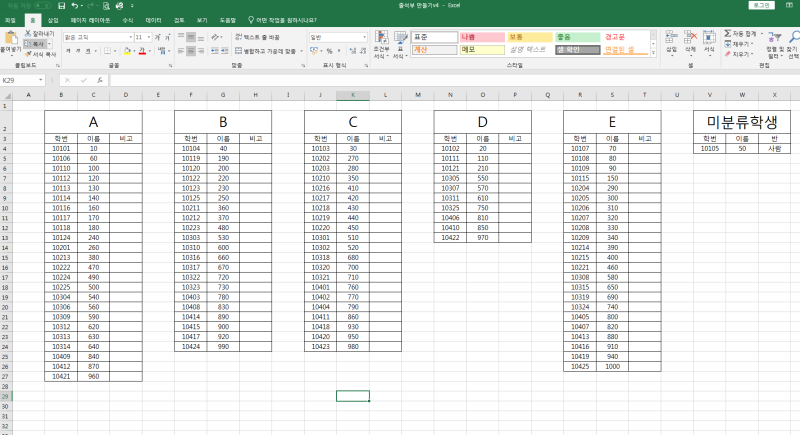Click the 로그인 sign-in button
Viewport: 800px width, 435px height.
coord(762,5)
